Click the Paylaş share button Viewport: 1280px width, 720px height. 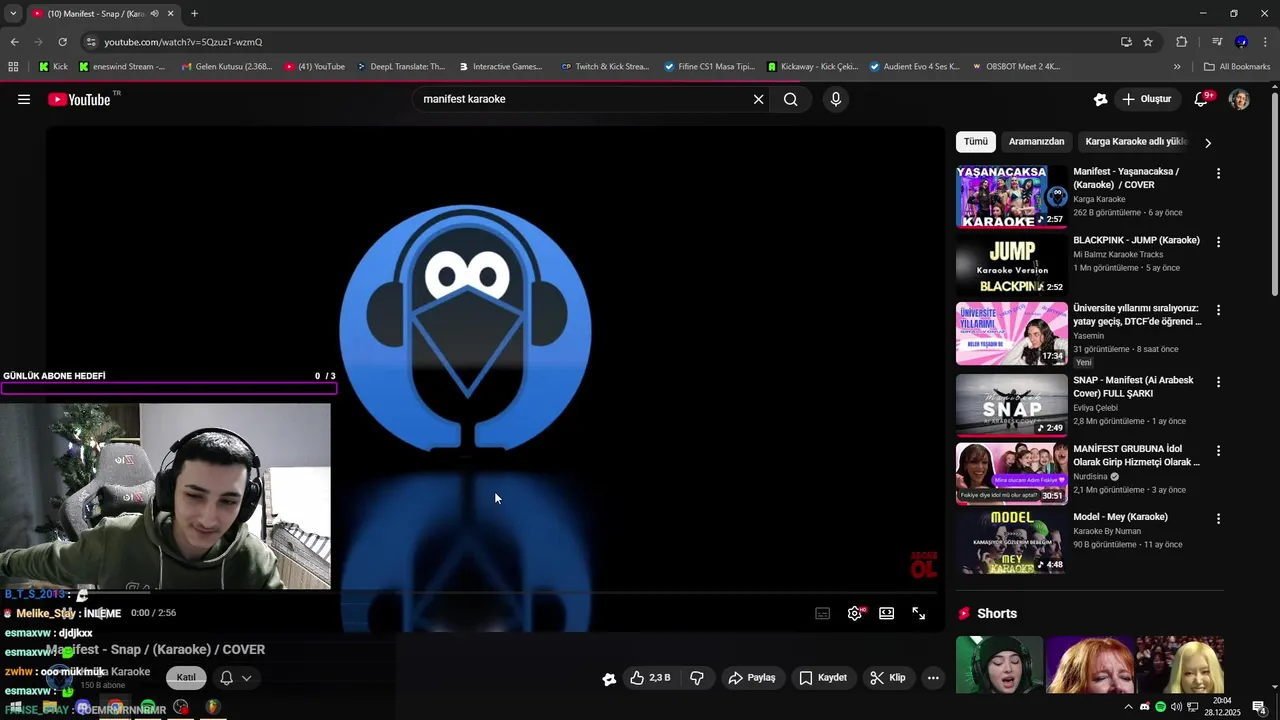click(x=752, y=678)
